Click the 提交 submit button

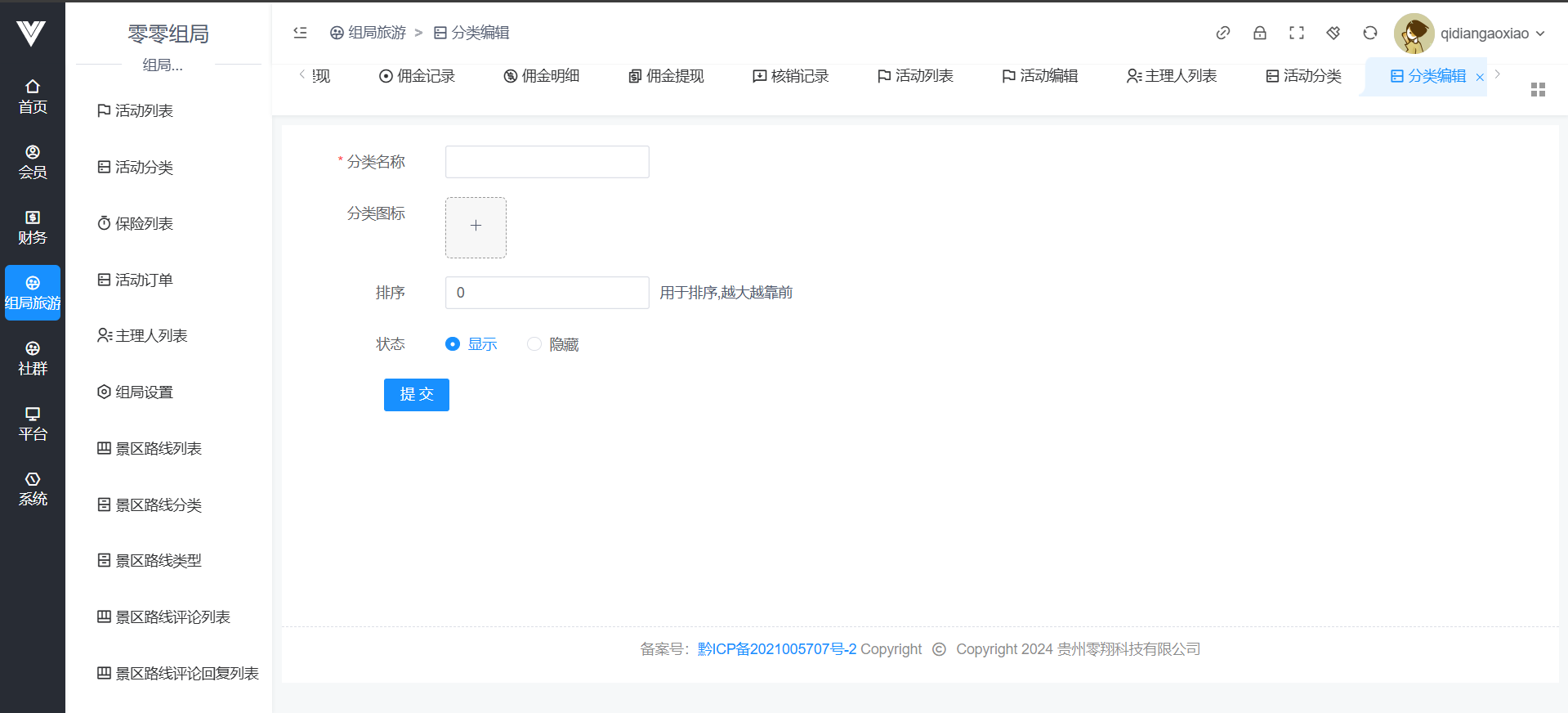[x=416, y=395]
